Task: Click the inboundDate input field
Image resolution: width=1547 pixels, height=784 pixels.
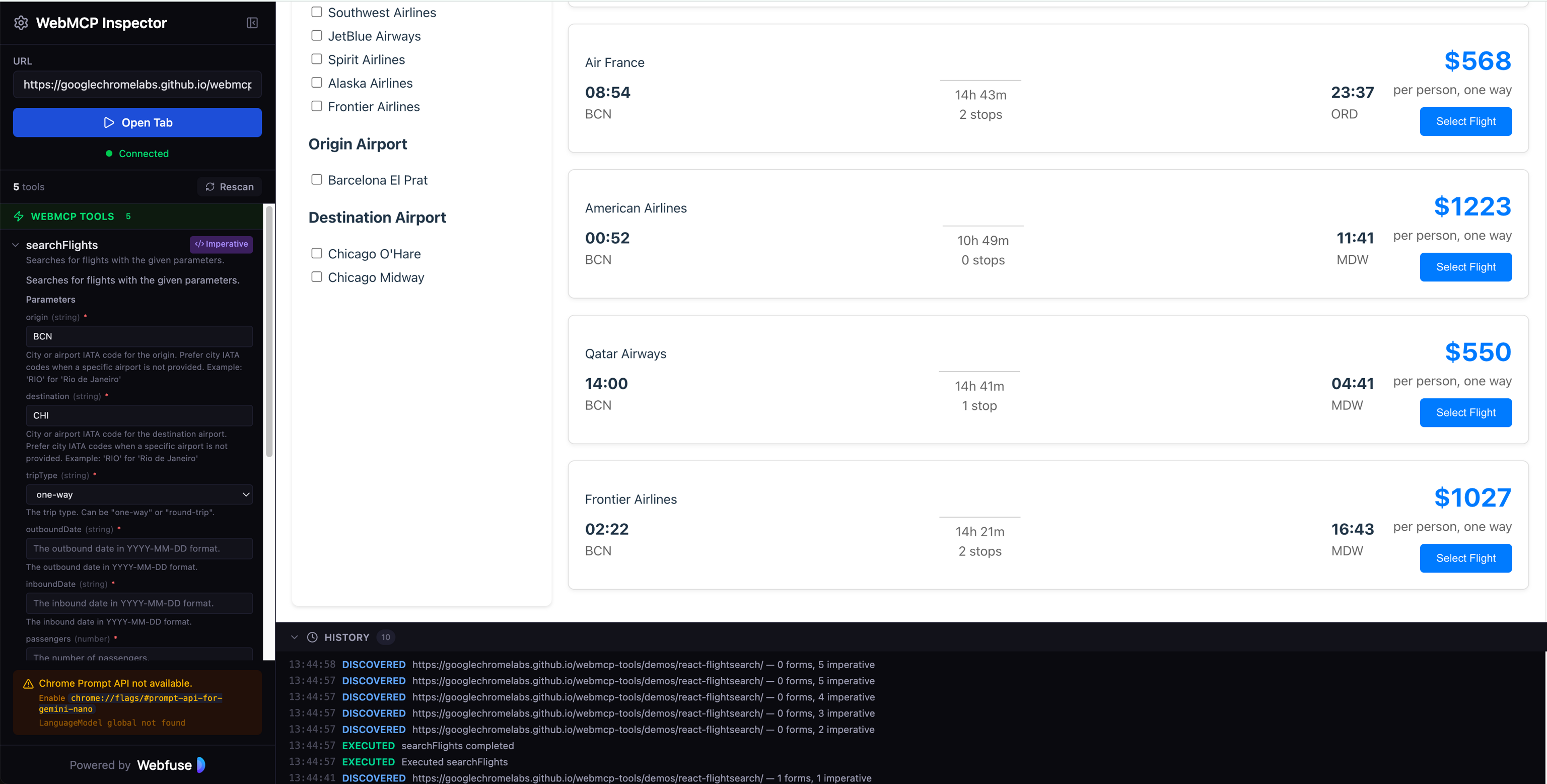Action: 139,603
